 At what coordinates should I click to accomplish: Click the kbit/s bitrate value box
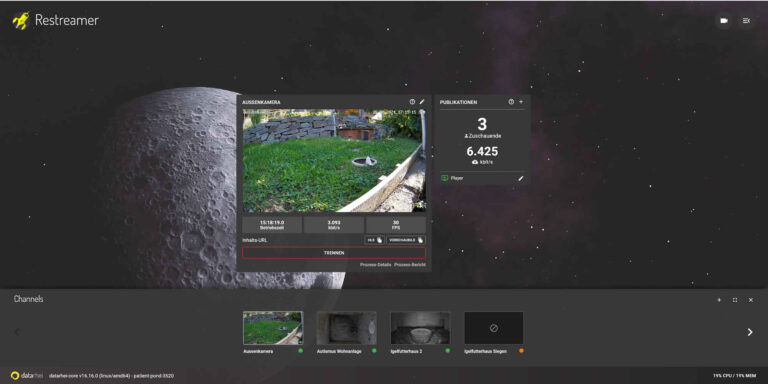334,225
